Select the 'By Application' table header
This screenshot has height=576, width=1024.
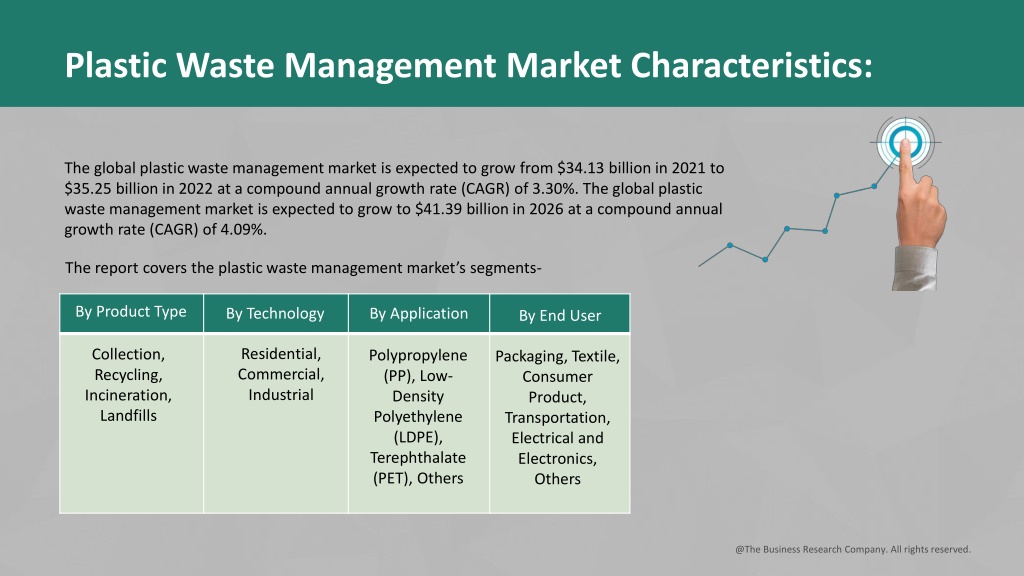(x=419, y=313)
